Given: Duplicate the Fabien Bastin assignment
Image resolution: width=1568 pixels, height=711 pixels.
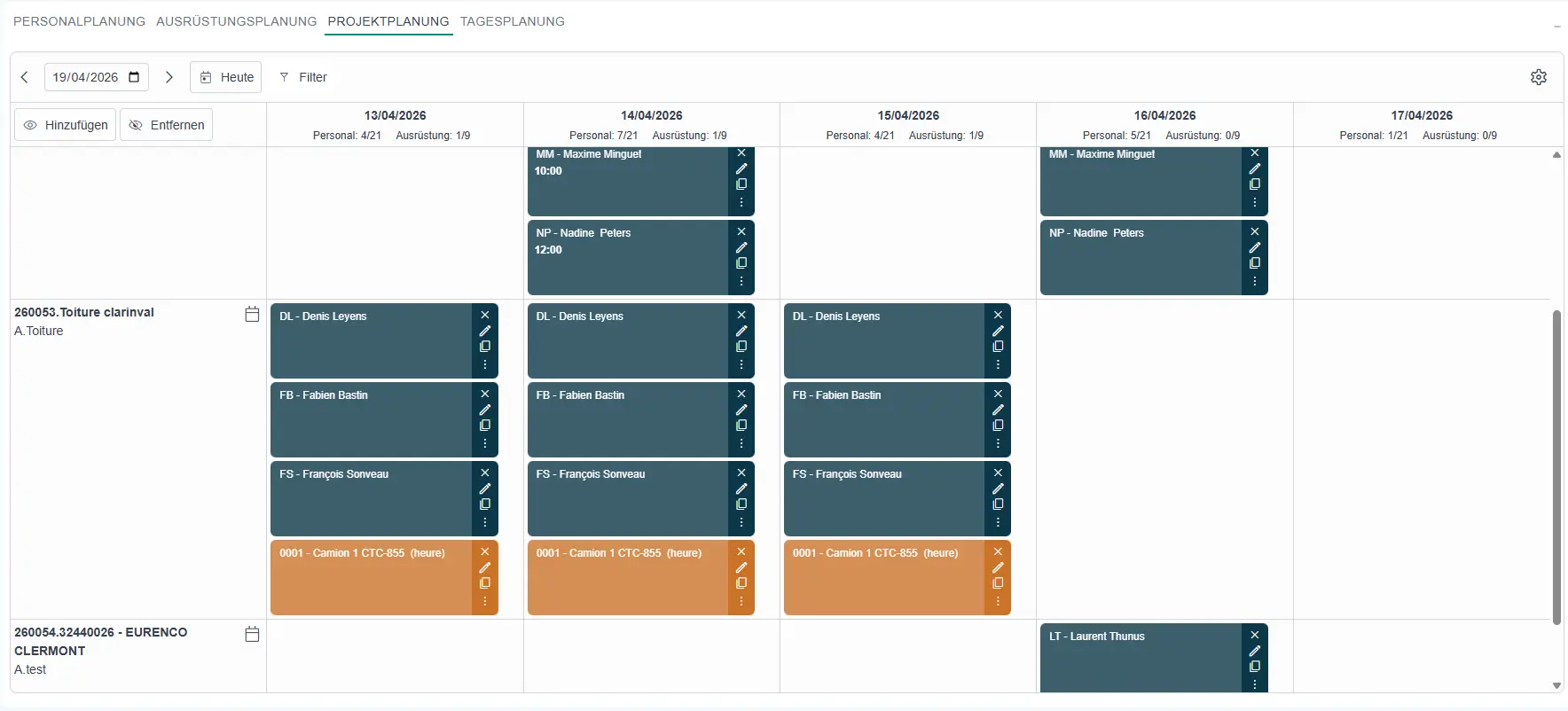Looking at the screenshot, I should [485, 426].
